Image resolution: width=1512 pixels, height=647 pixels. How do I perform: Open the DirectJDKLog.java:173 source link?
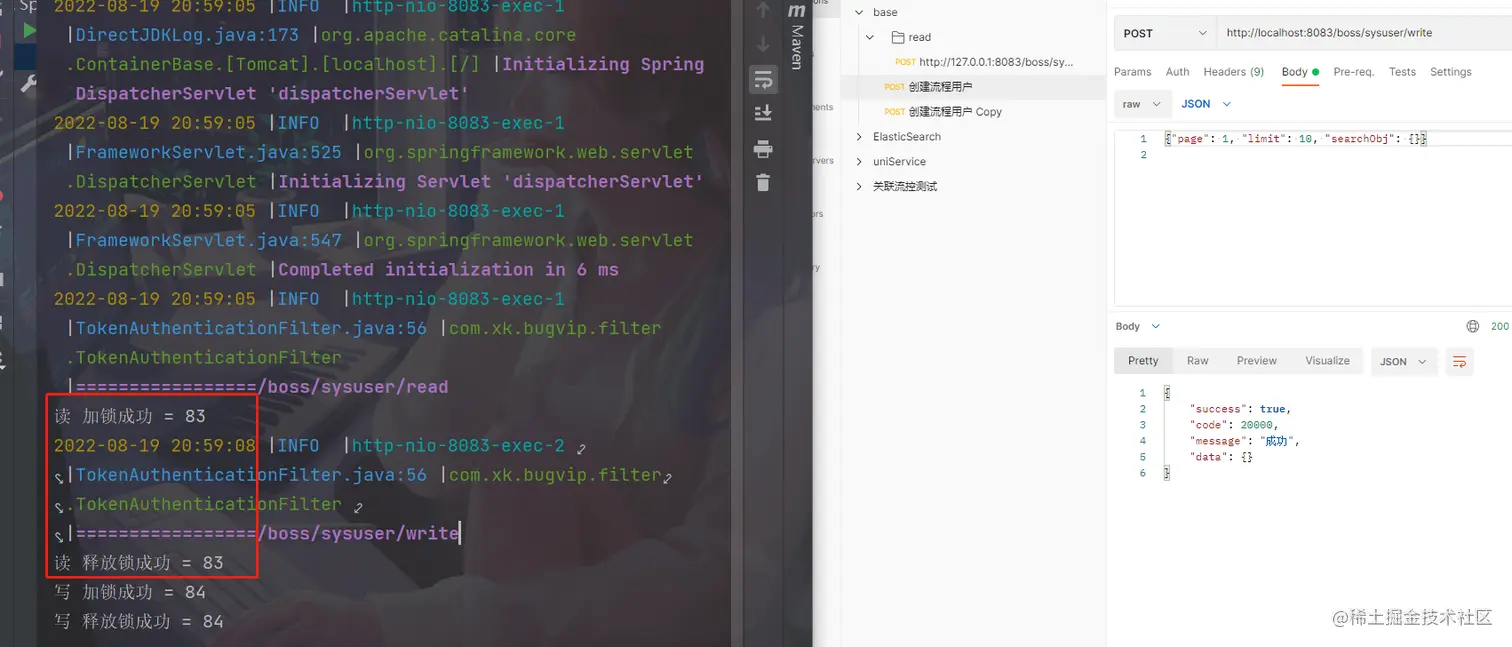(187, 35)
